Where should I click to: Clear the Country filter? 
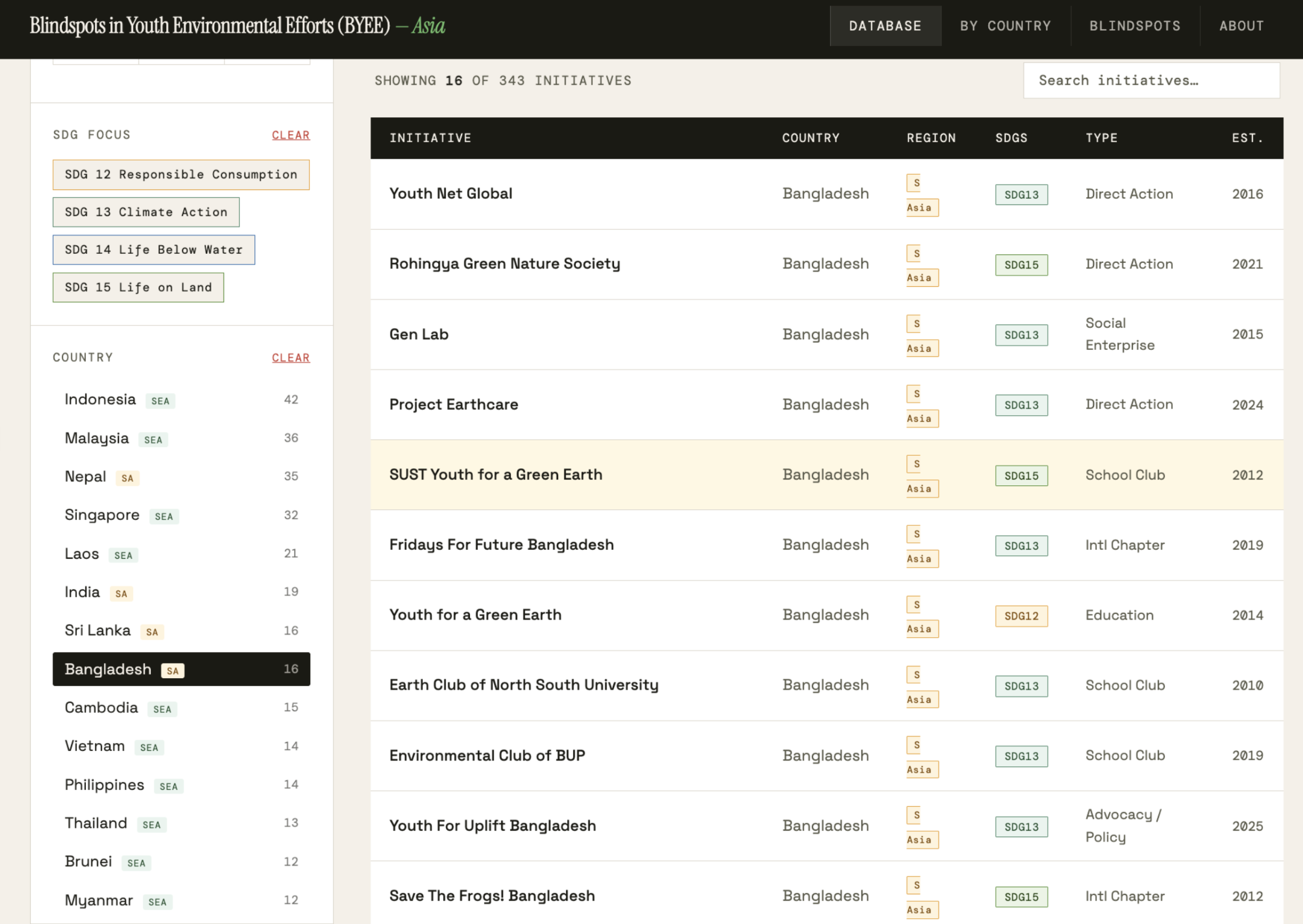(x=291, y=358)
